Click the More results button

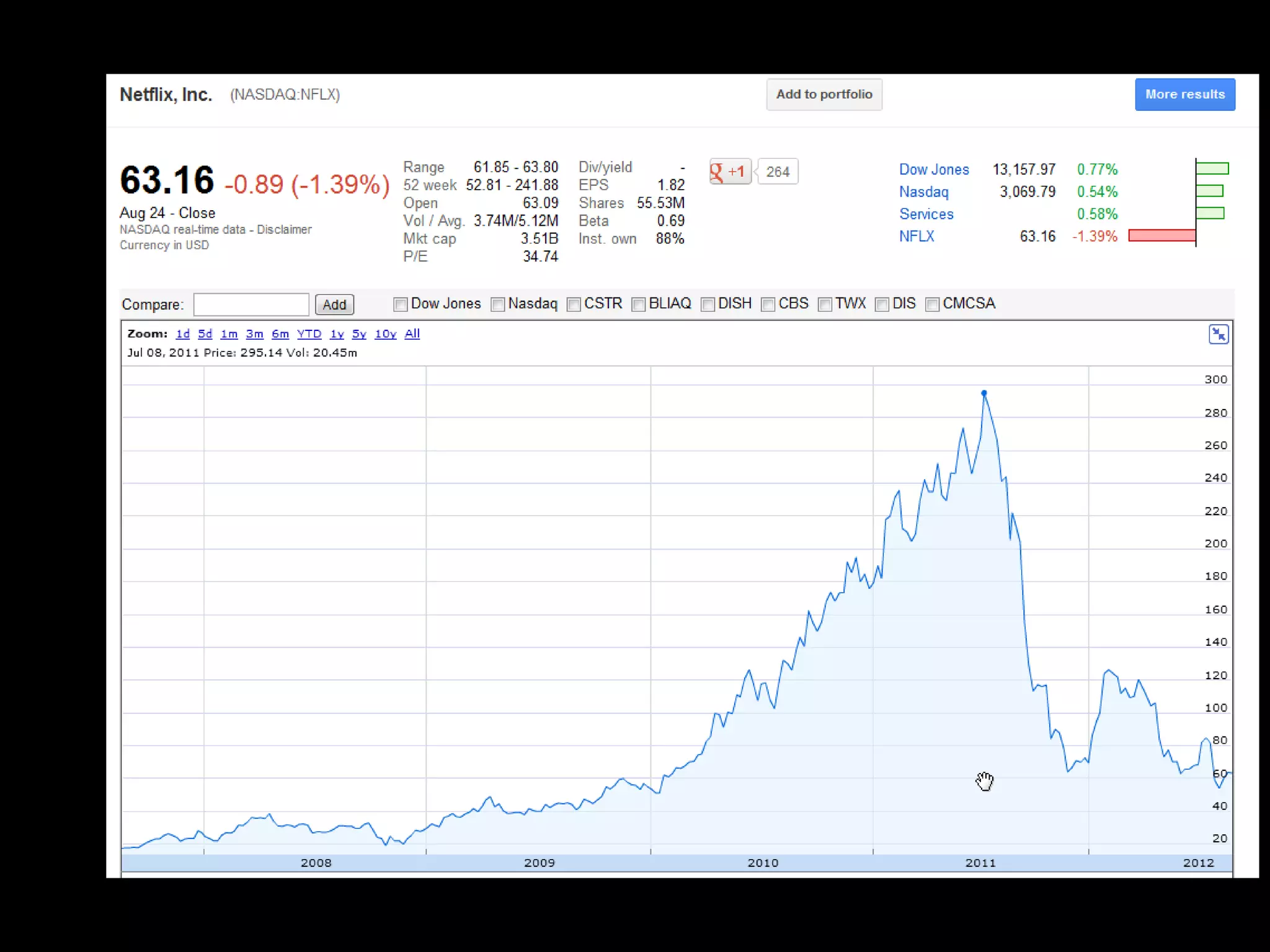click(1184, 94)
